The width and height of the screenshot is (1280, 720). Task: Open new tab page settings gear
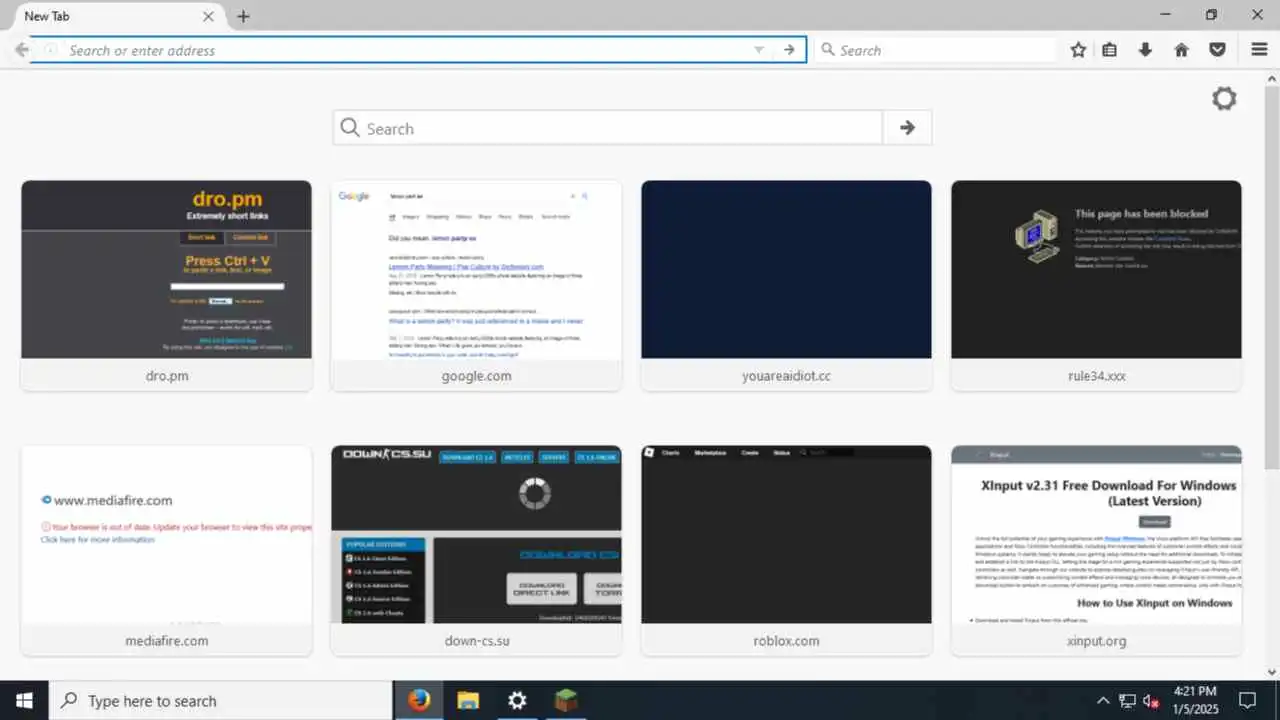point(1224,98)
